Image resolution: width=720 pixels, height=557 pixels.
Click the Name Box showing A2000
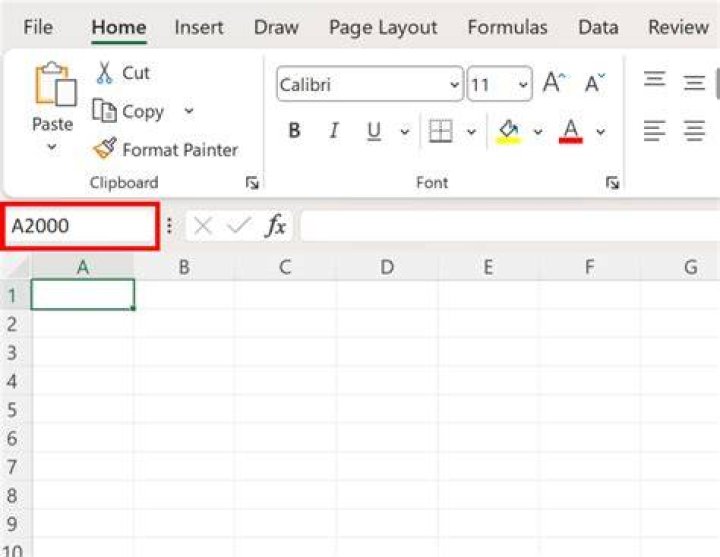click(80, 226)
